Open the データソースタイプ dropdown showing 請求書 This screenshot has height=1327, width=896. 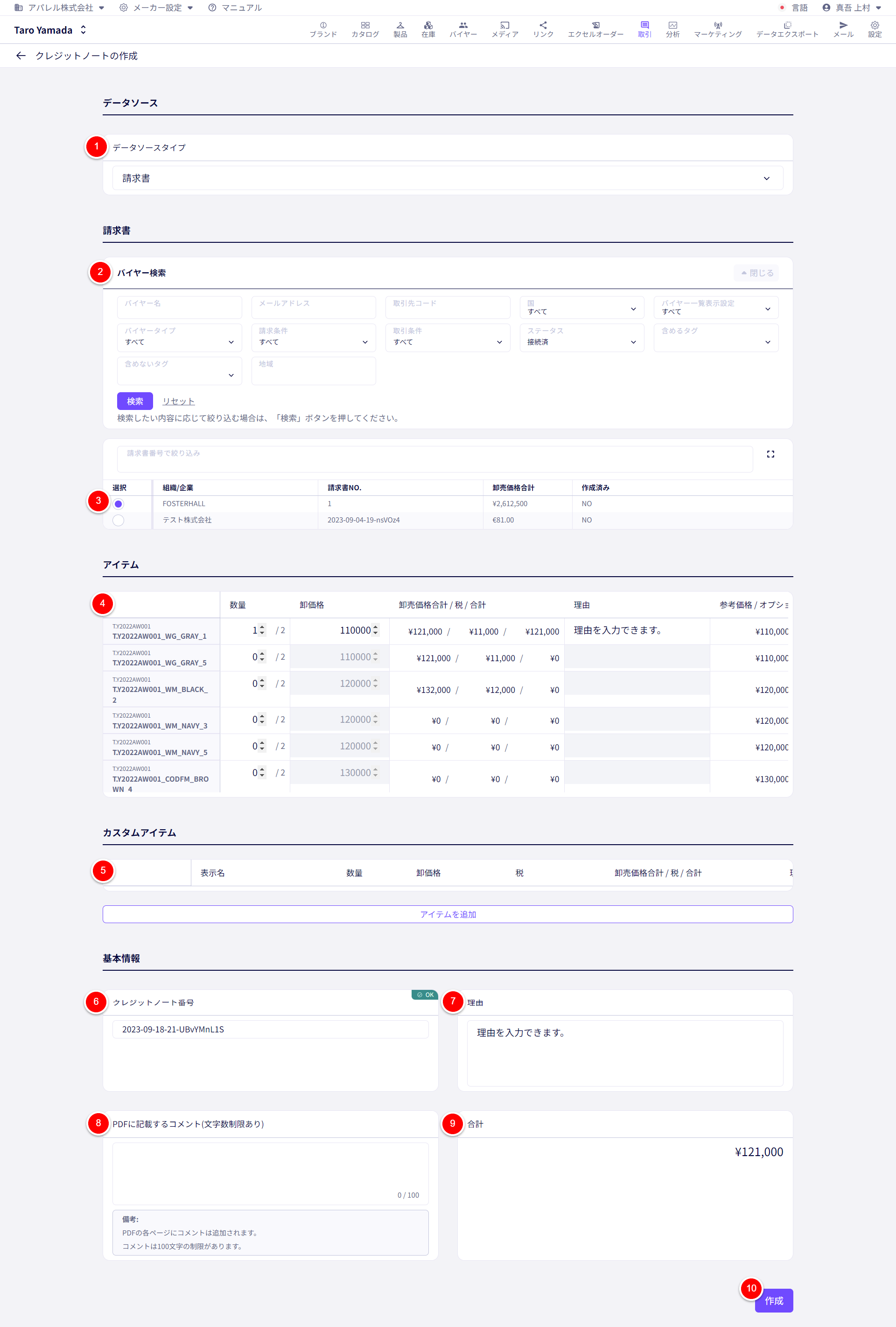click(448, 178)
